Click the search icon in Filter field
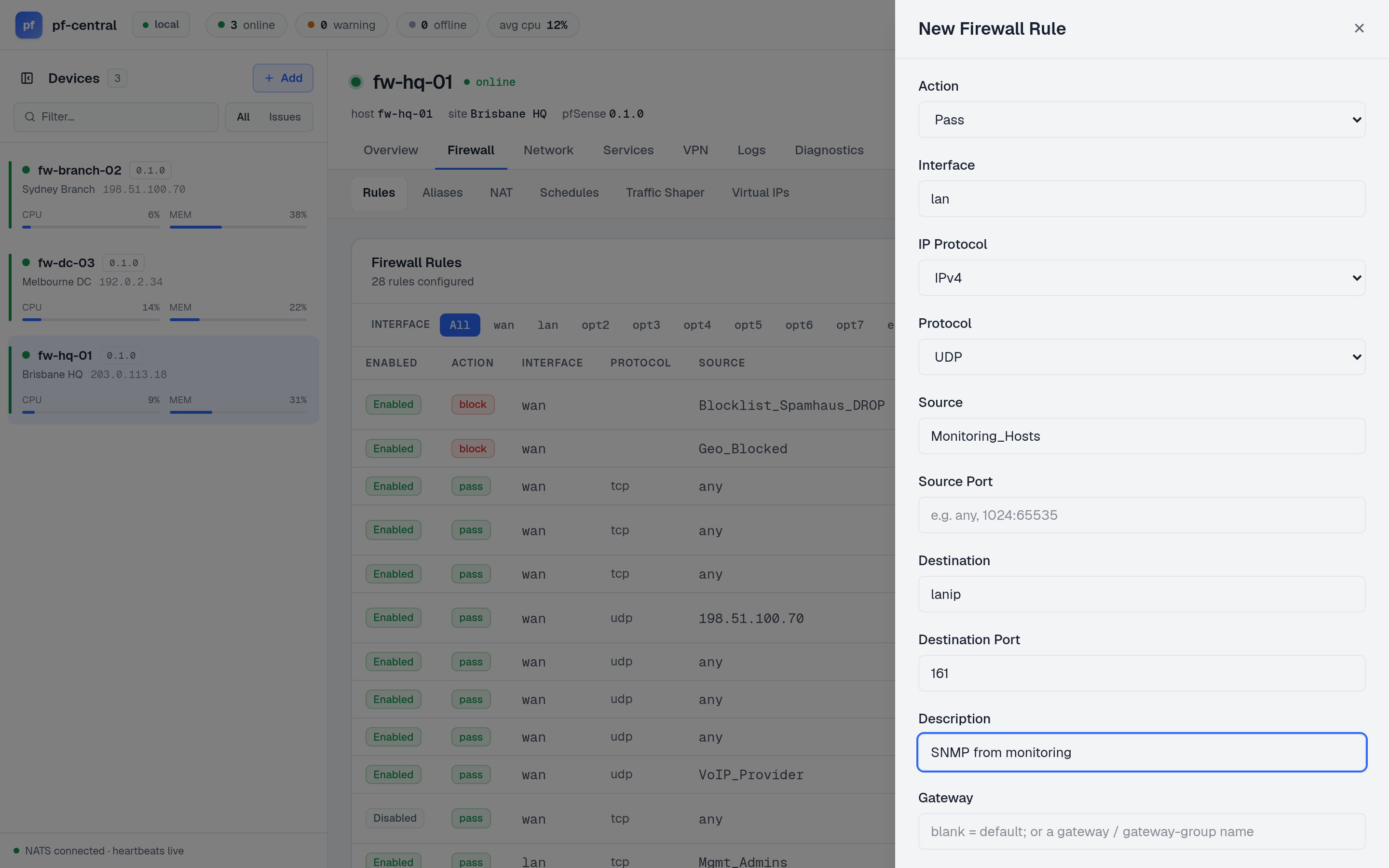Image resolution: width=1389 pixels, height=868 pixels. coord(30,117)
